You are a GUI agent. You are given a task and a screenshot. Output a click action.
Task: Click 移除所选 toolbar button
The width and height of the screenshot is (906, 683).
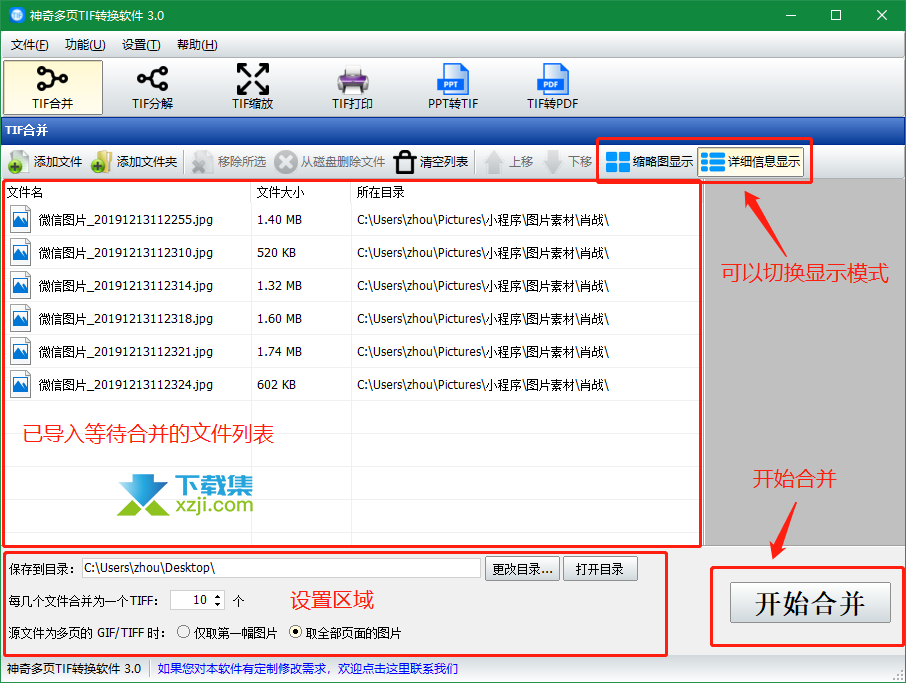point(229,162)
